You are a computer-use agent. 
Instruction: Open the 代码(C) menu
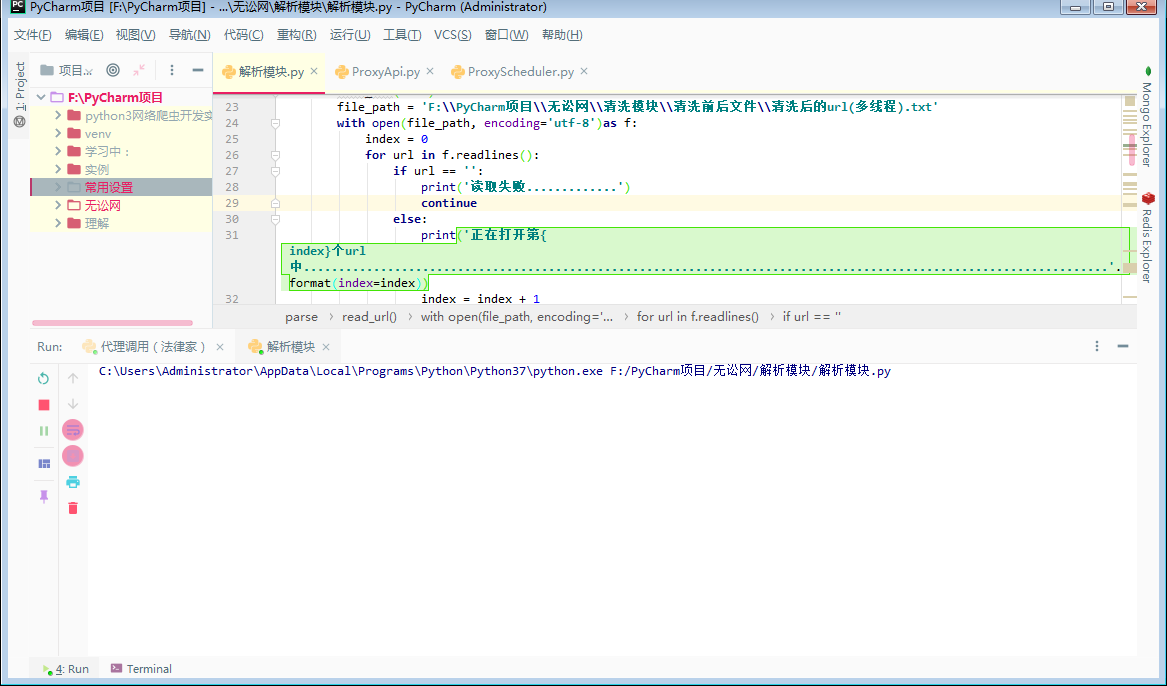(244, 35)
